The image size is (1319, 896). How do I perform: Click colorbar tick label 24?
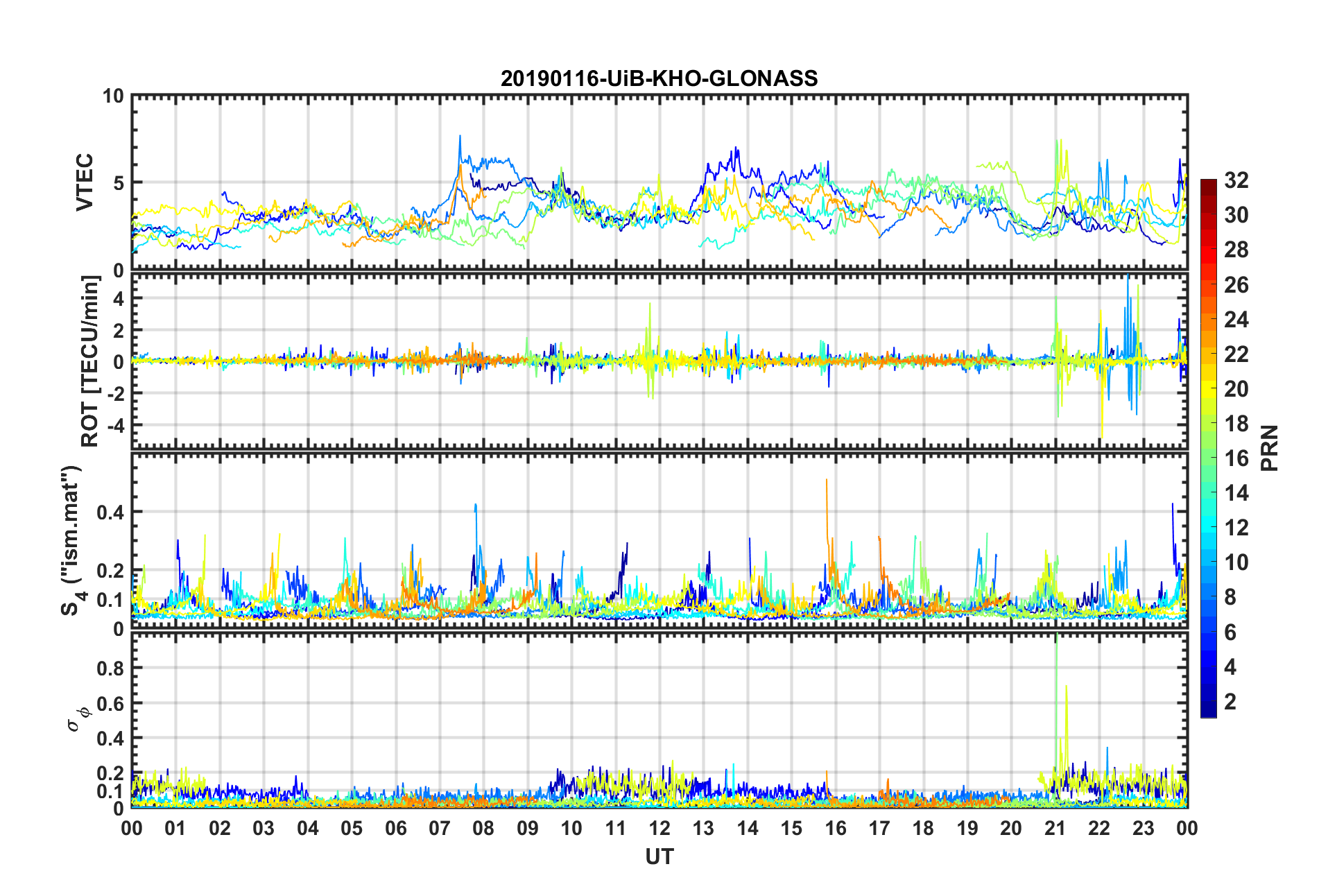1236,319
